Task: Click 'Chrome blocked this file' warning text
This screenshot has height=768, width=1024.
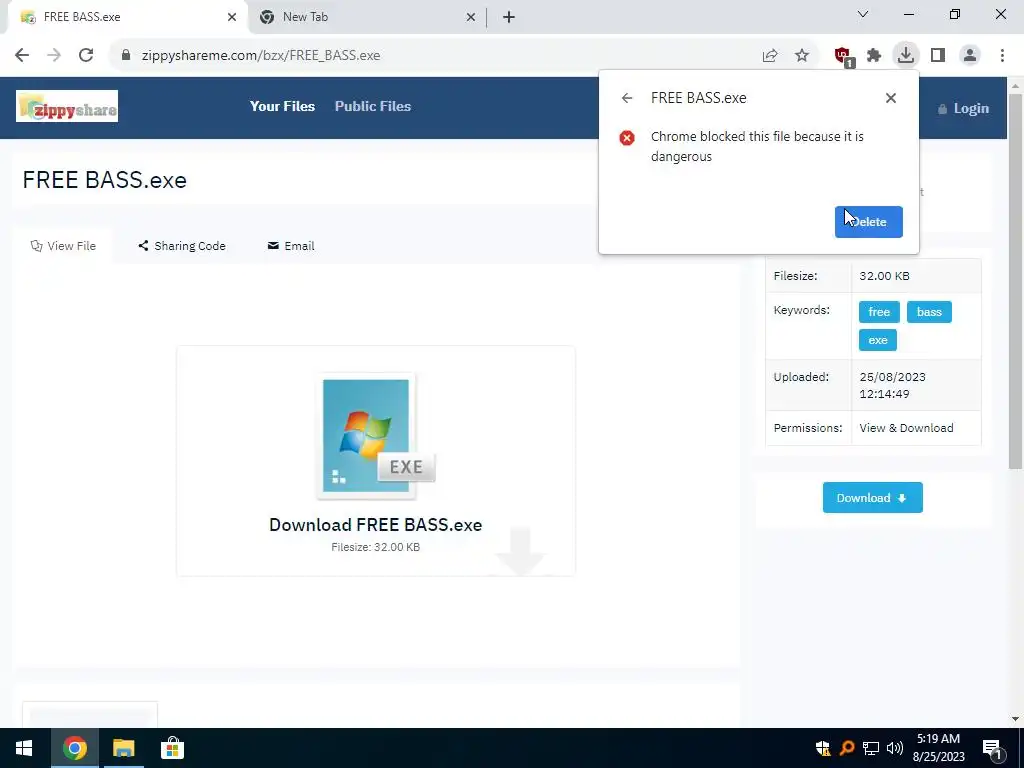Action: tap(757, 146)
